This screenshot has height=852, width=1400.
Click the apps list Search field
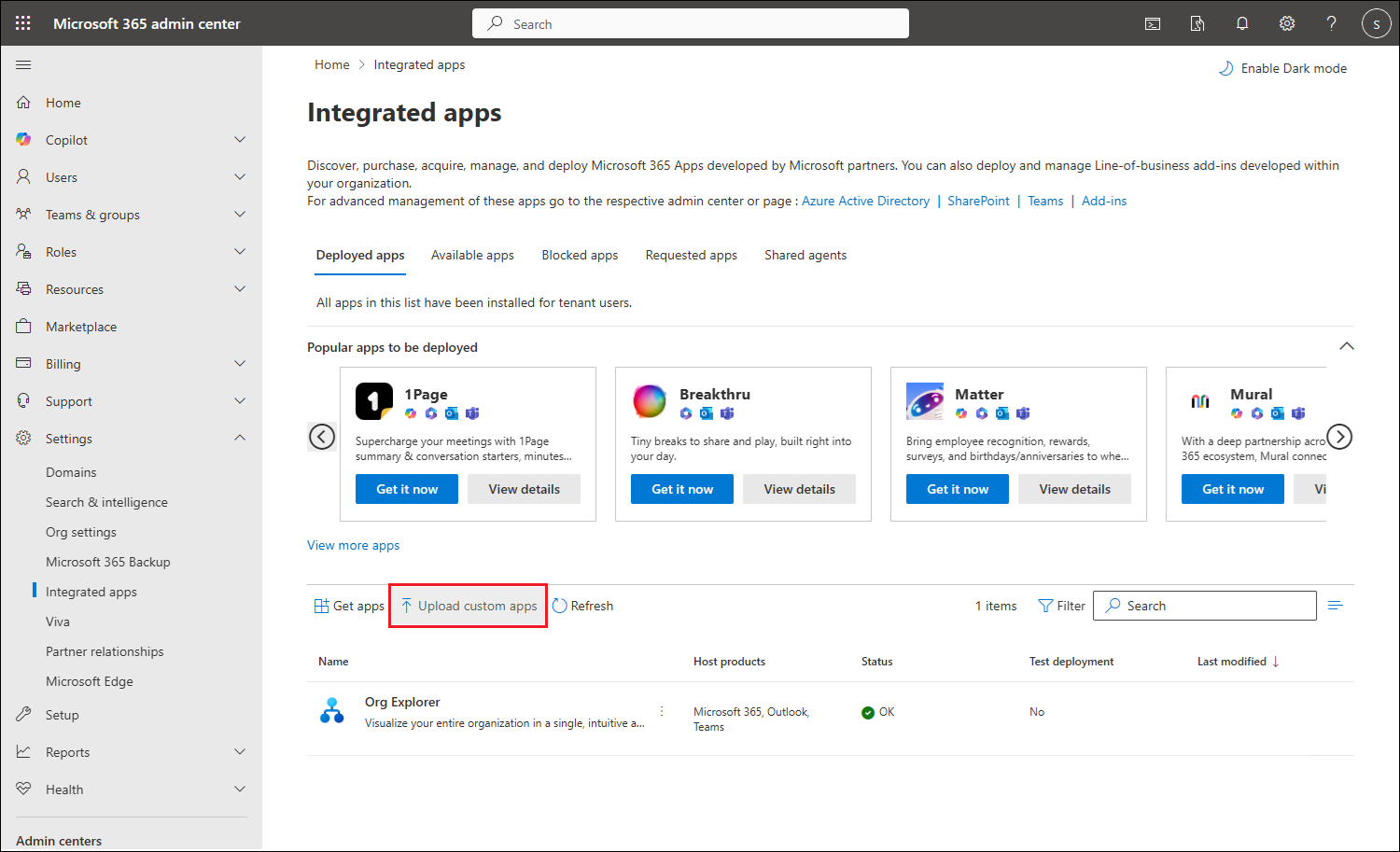pos(1213,606)
